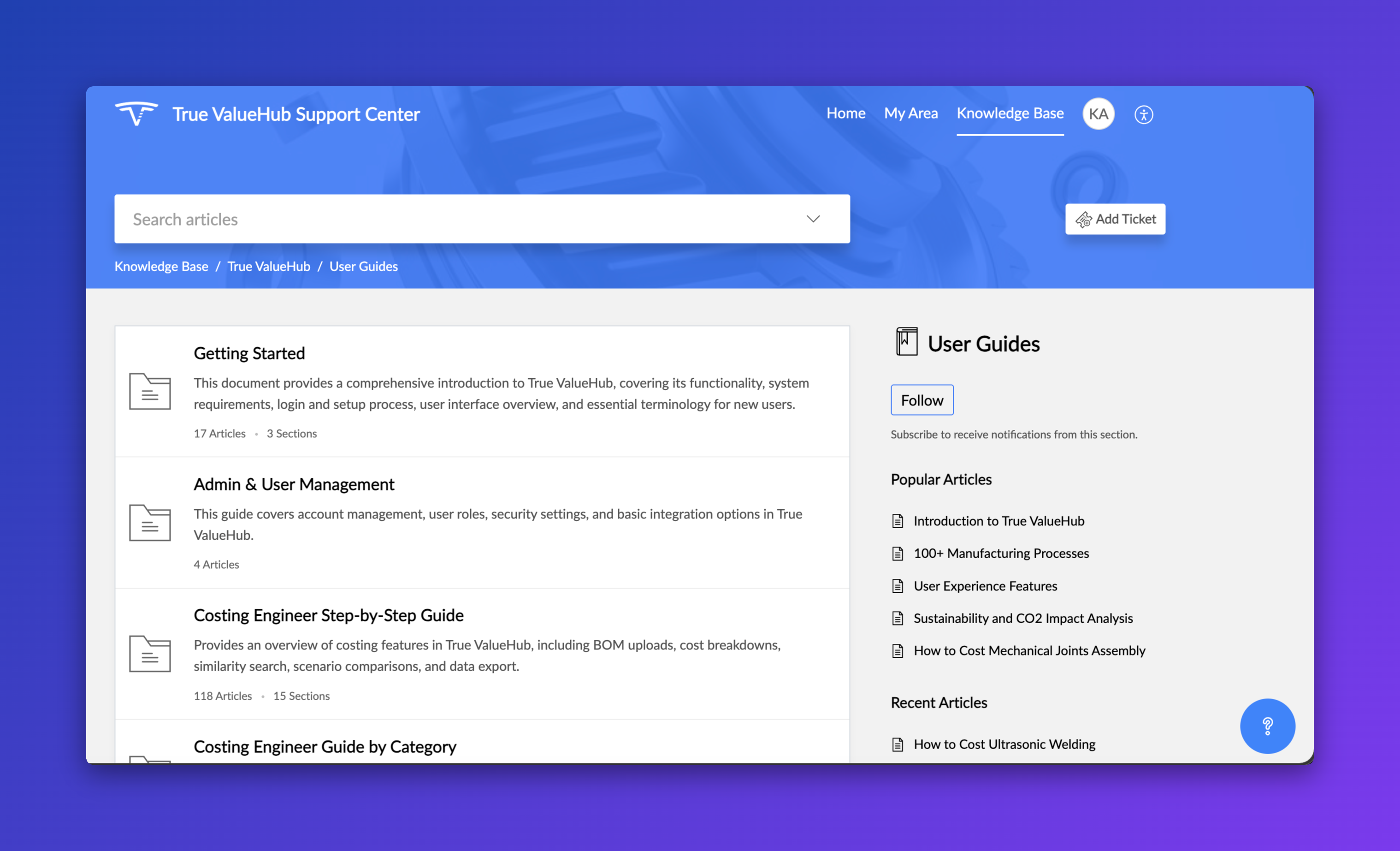Click the Popular Articles heading
Screen dimensions: 1400x851
[x=941, y=479]
